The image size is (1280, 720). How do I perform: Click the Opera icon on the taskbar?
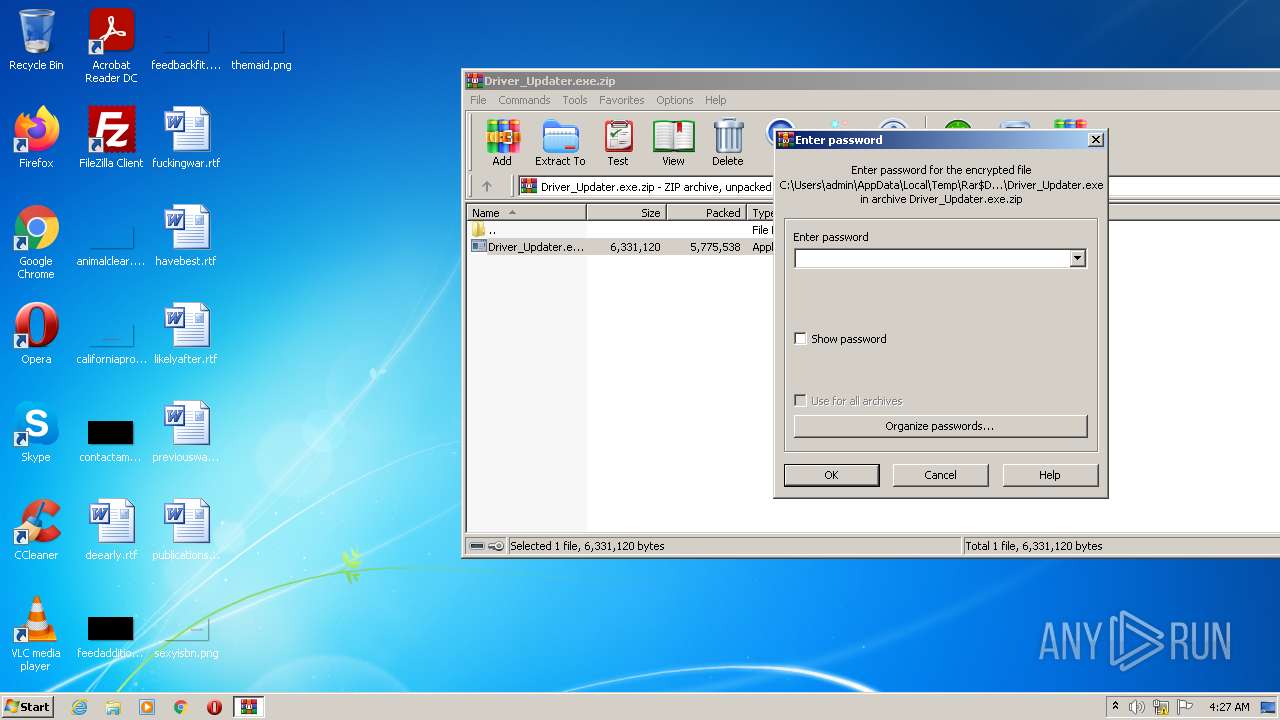pyautogui.click(x=214, y=707)
